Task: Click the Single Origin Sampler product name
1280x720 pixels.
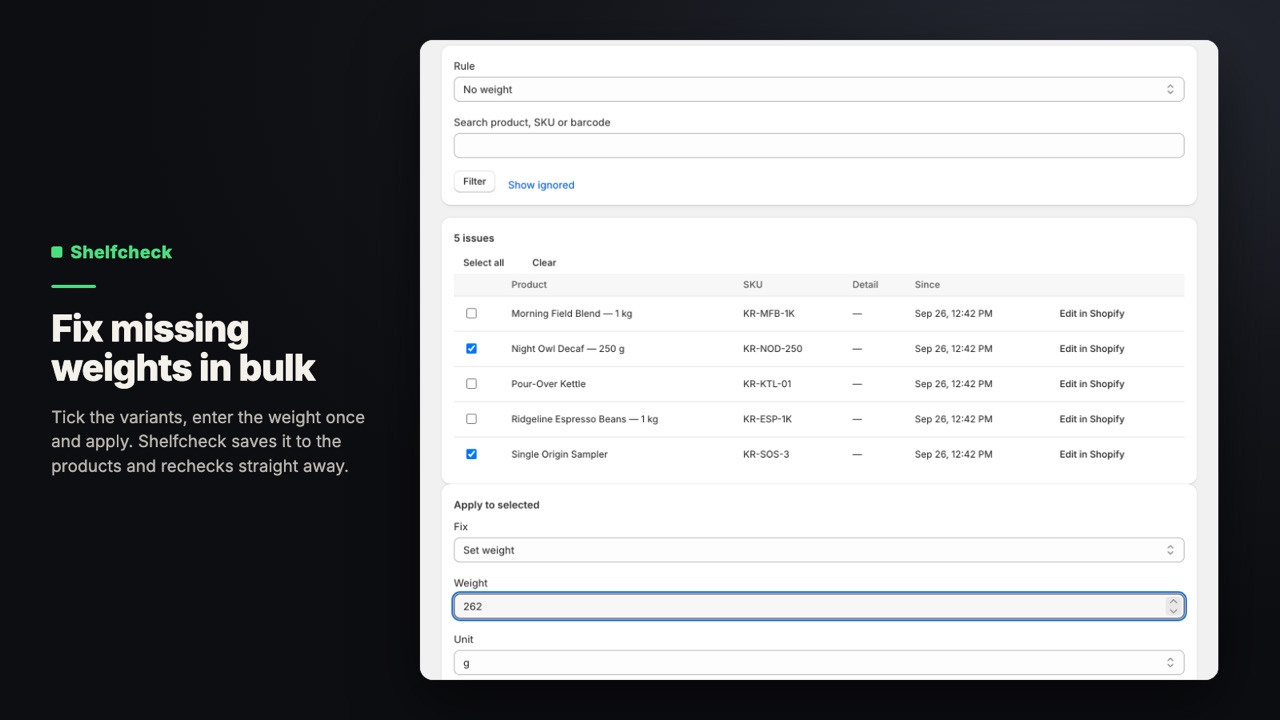Action: 559,454
